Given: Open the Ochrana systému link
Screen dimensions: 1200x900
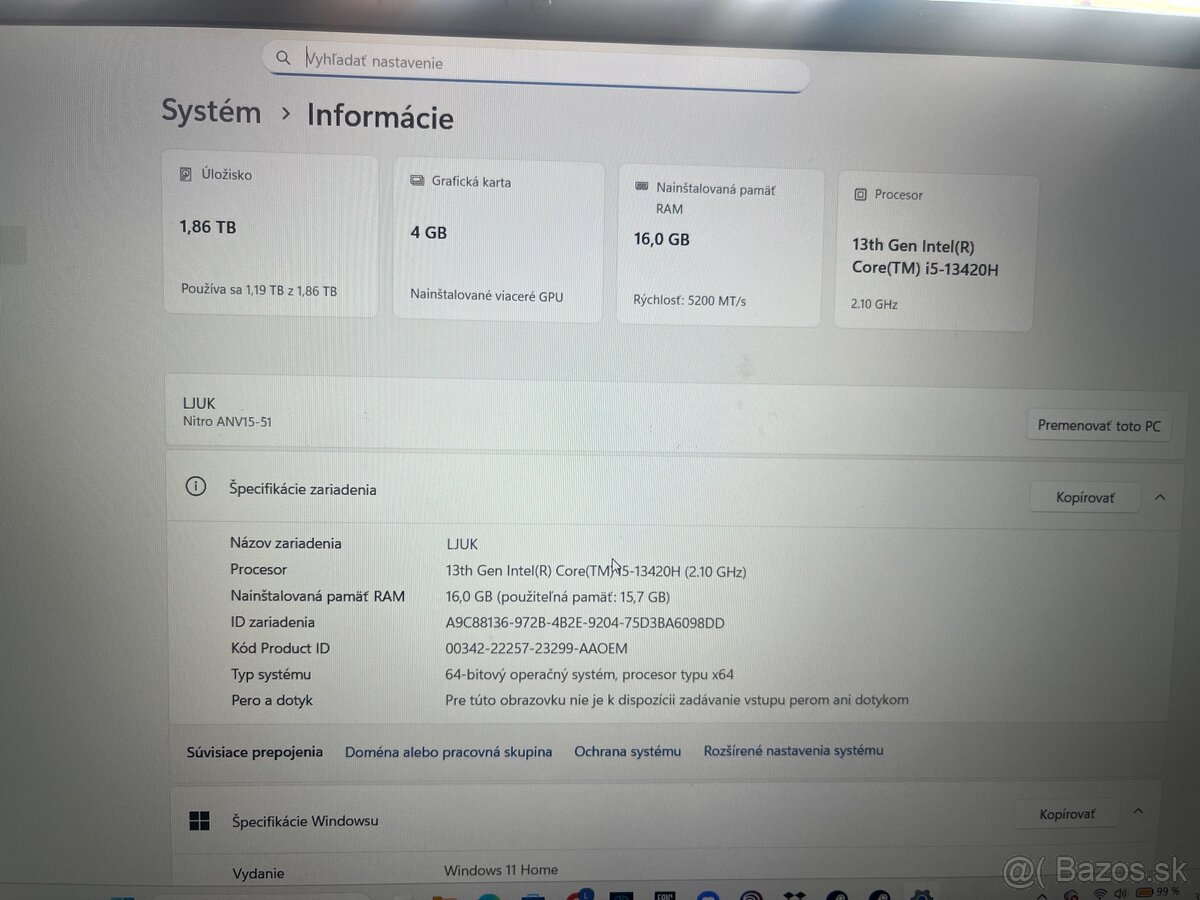Looking at the screenshot, I should point(628,751).
